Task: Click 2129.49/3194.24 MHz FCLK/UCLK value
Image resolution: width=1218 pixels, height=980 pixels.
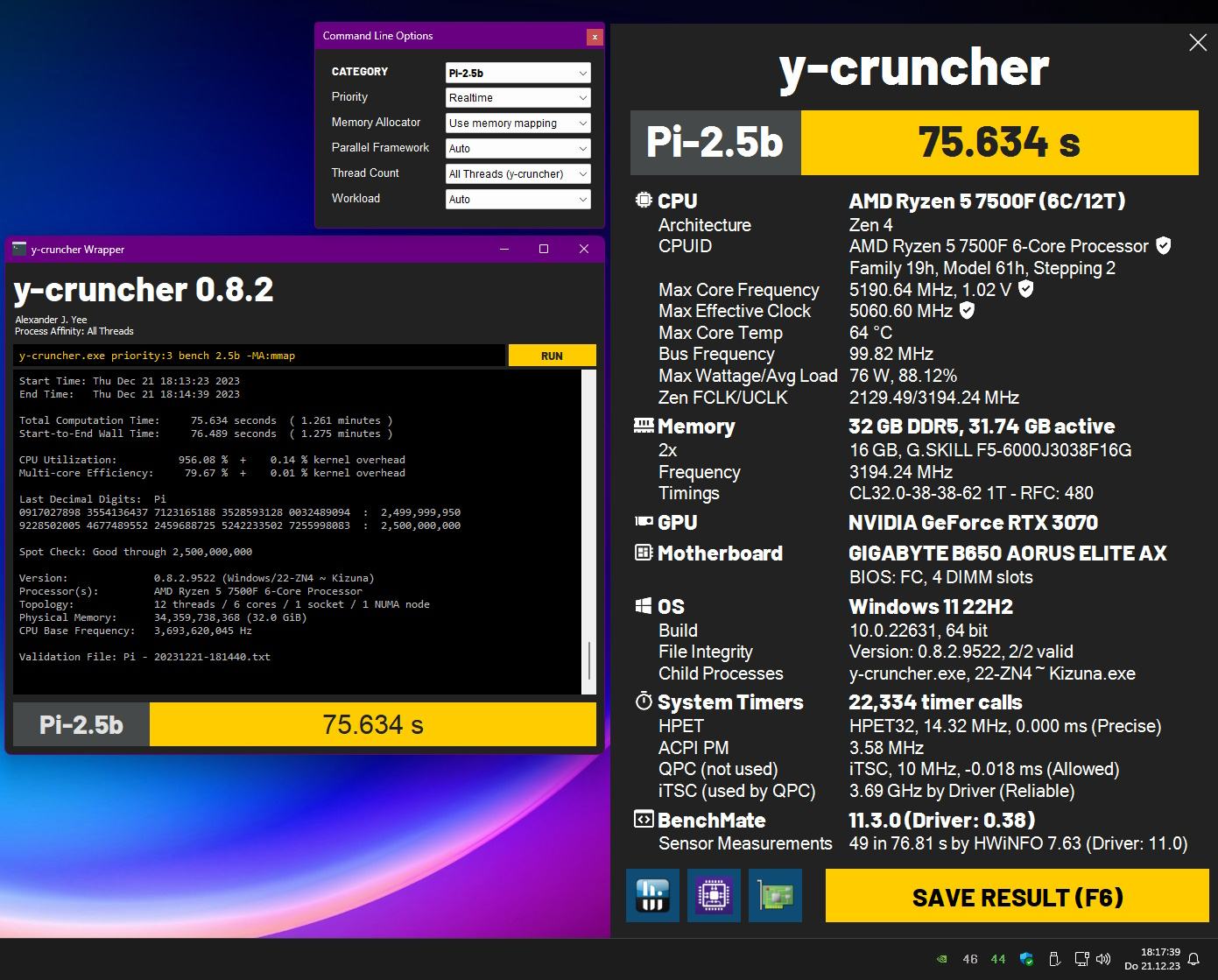Action: click(x=934, y=398)
